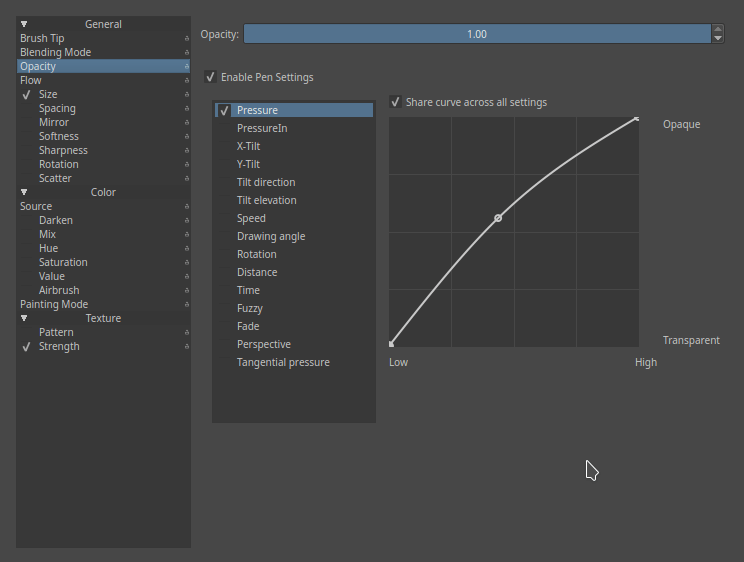Click lock icon on Brush Tip row
Viewport: 744px width, 562px height.
click(186, 38)
